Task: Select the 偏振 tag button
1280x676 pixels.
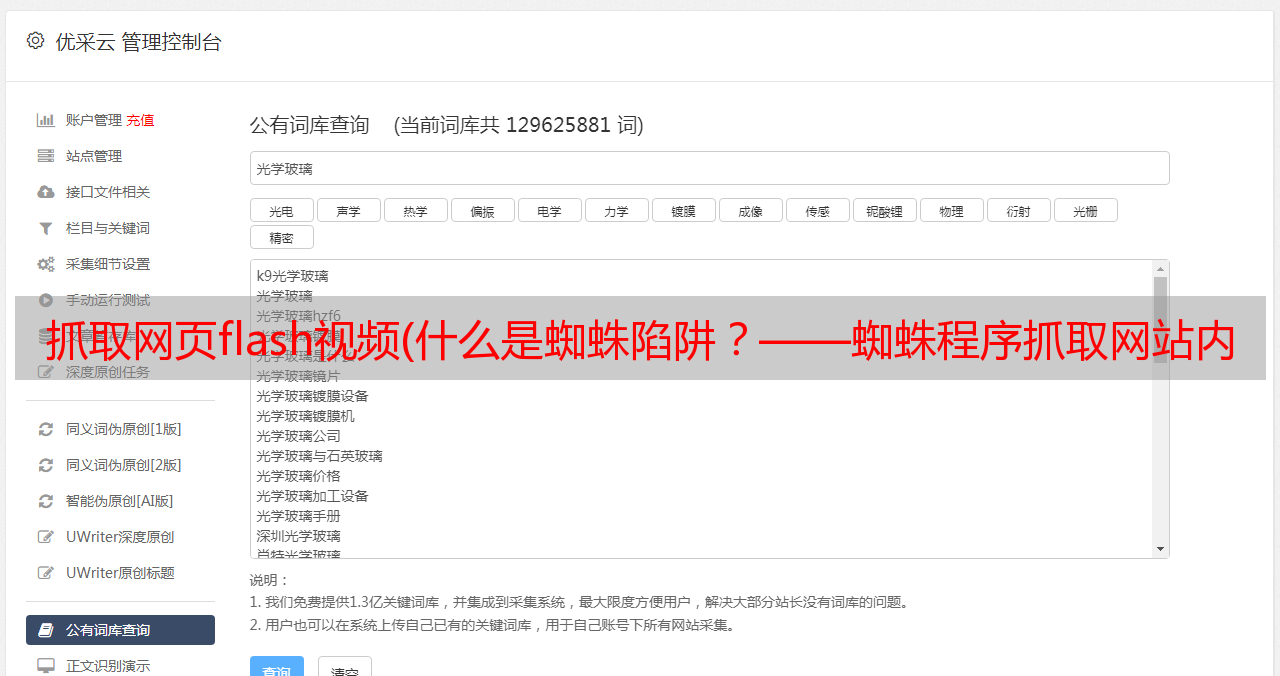Action: pyautogui.click(x=482, y=210)
